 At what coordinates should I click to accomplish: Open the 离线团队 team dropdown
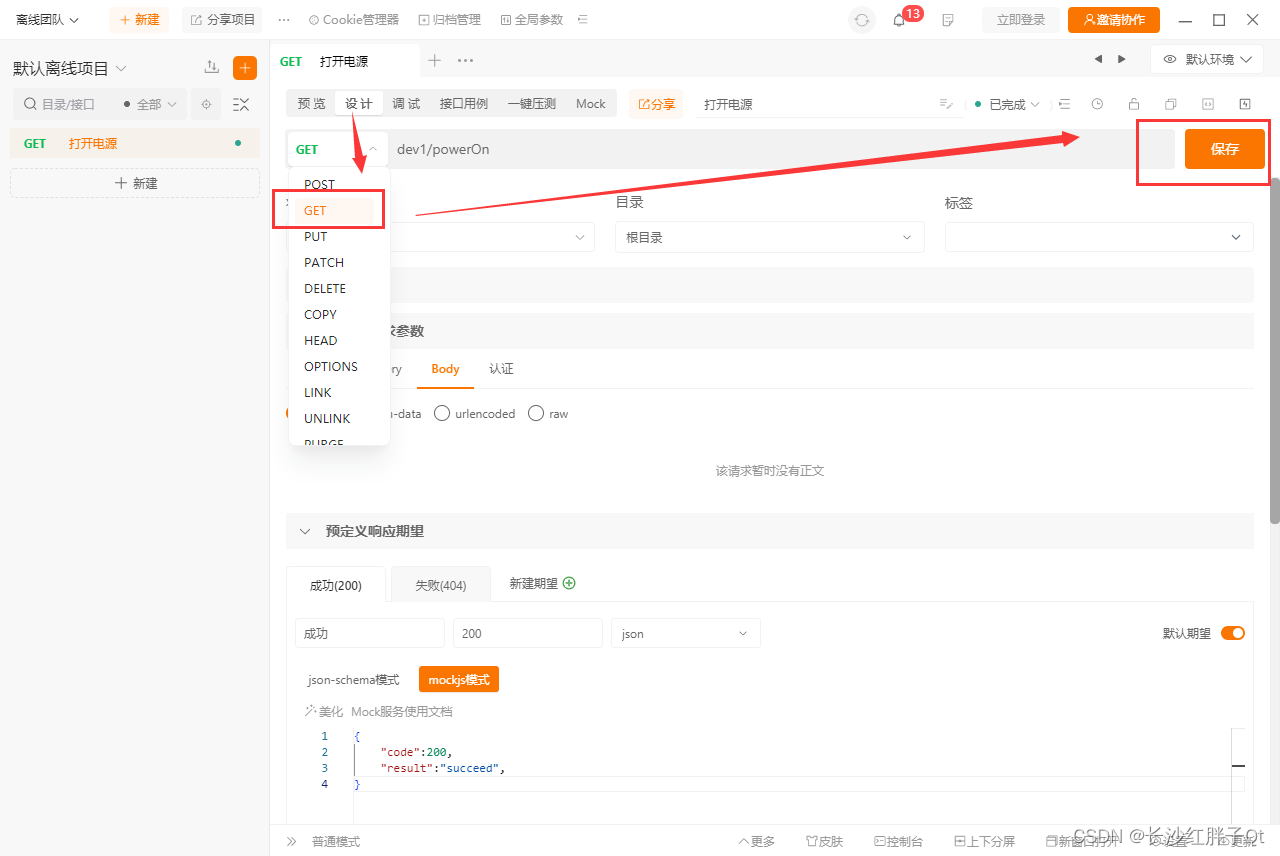coord(47,20)
